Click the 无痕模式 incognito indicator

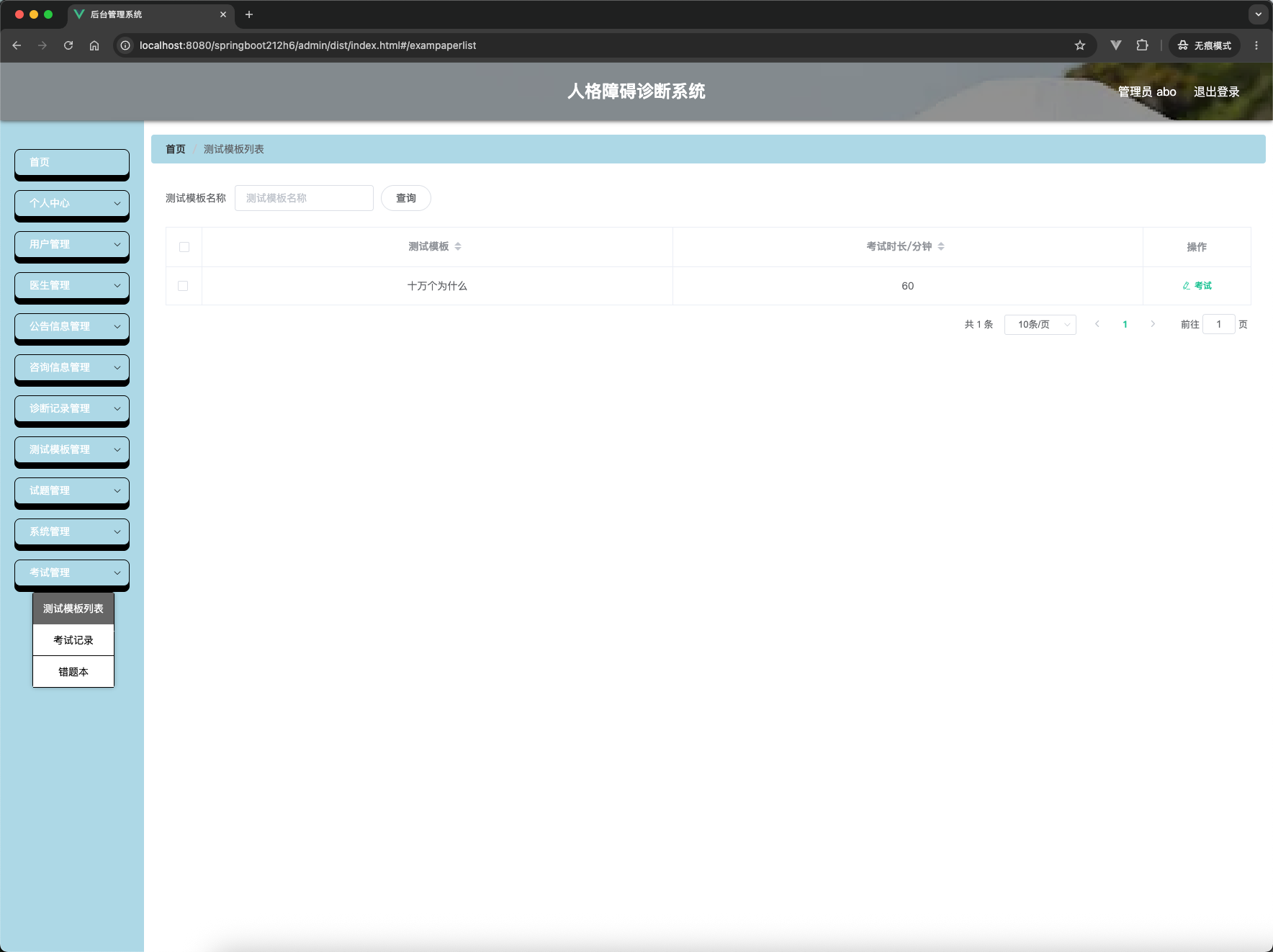coord(1205,45)
